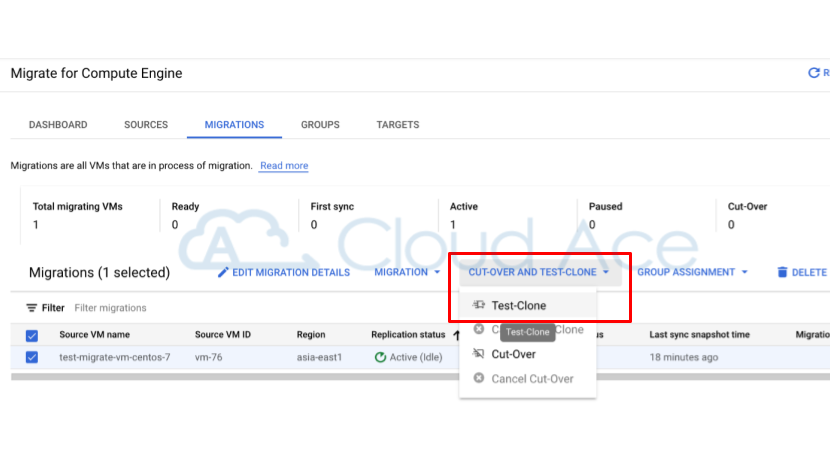Click the Test-Clone menu item icon
Viewport: 830px width, 470px height.
tap(479, 305)
